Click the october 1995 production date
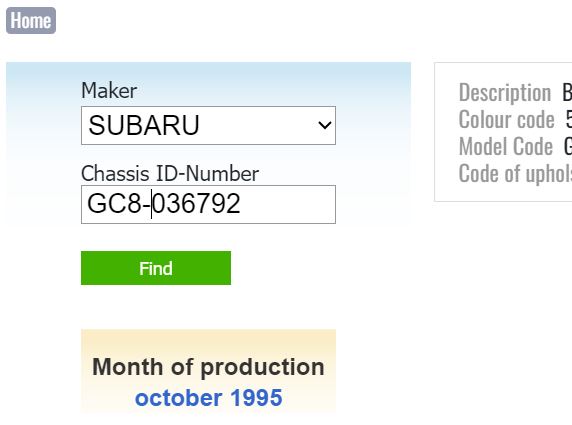 pos(208,398)
